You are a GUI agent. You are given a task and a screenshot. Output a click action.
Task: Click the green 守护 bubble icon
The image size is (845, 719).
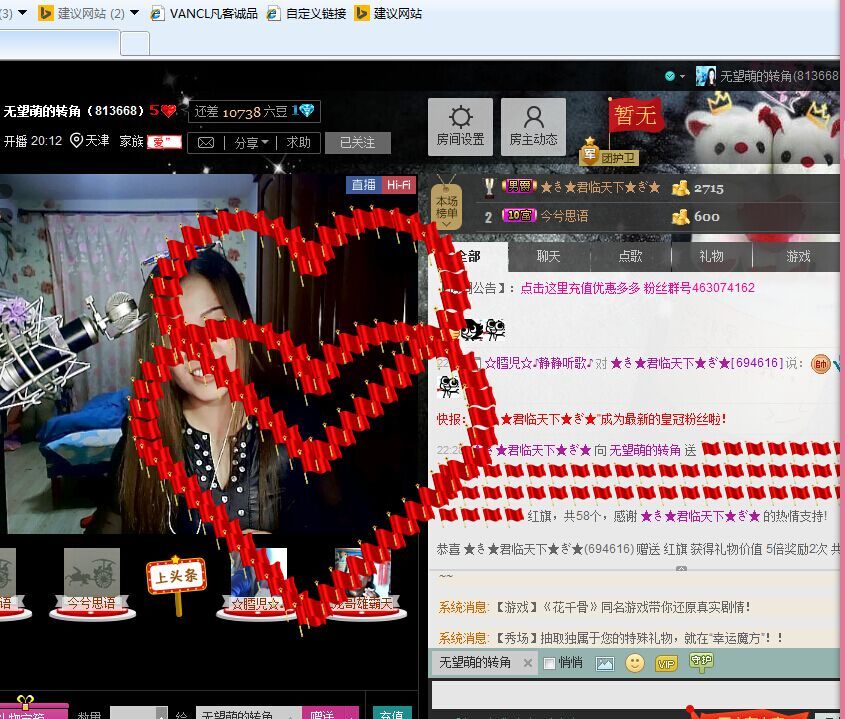pyautogui.click(x=701, y=662)
